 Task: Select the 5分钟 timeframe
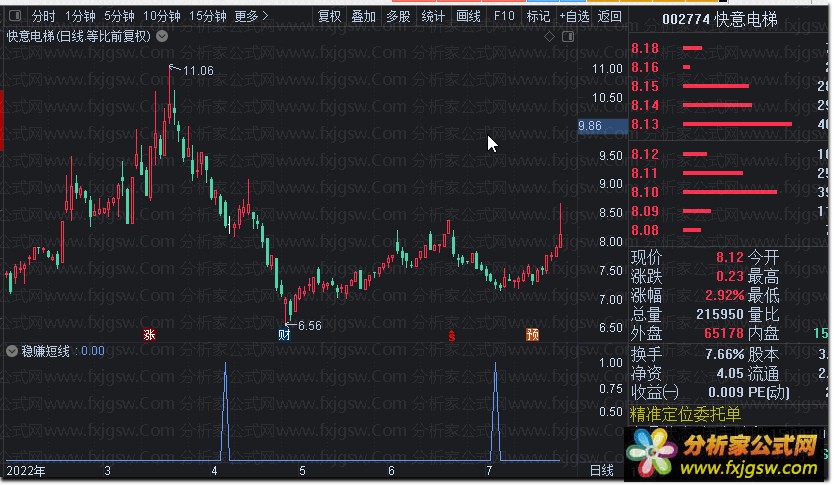coord(119,16)
